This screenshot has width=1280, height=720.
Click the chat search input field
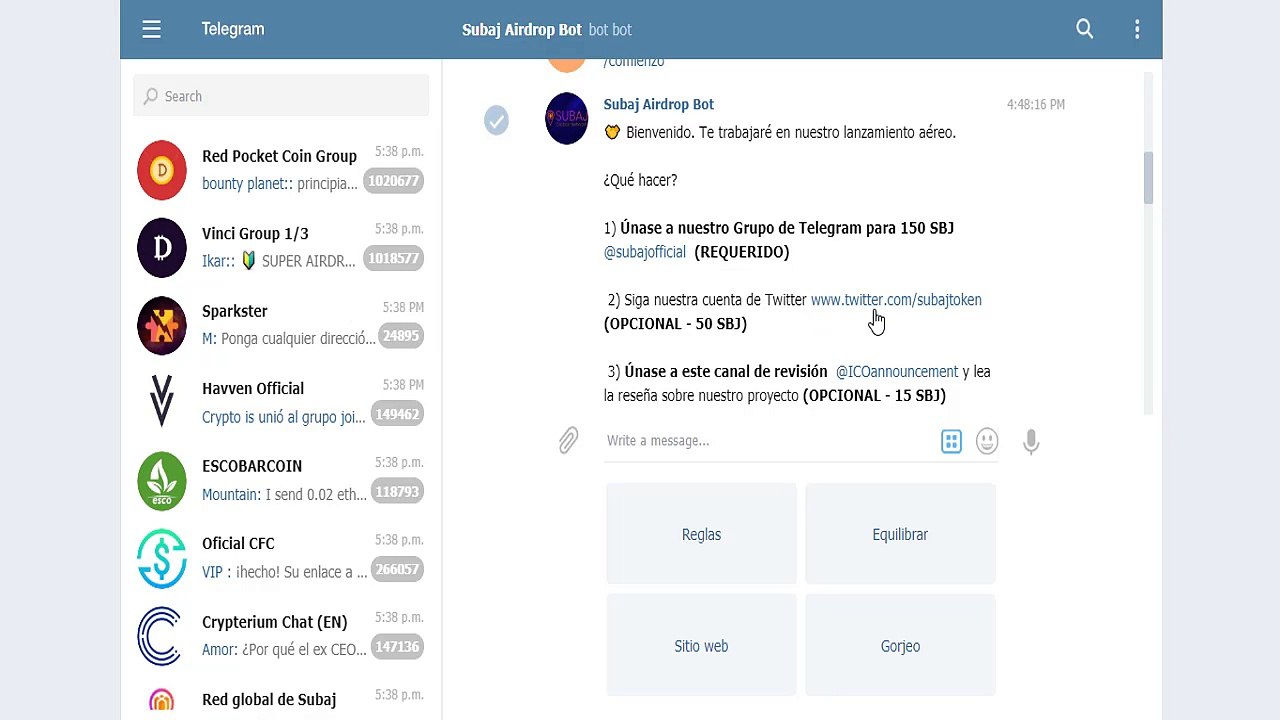(x=281, y=96)
